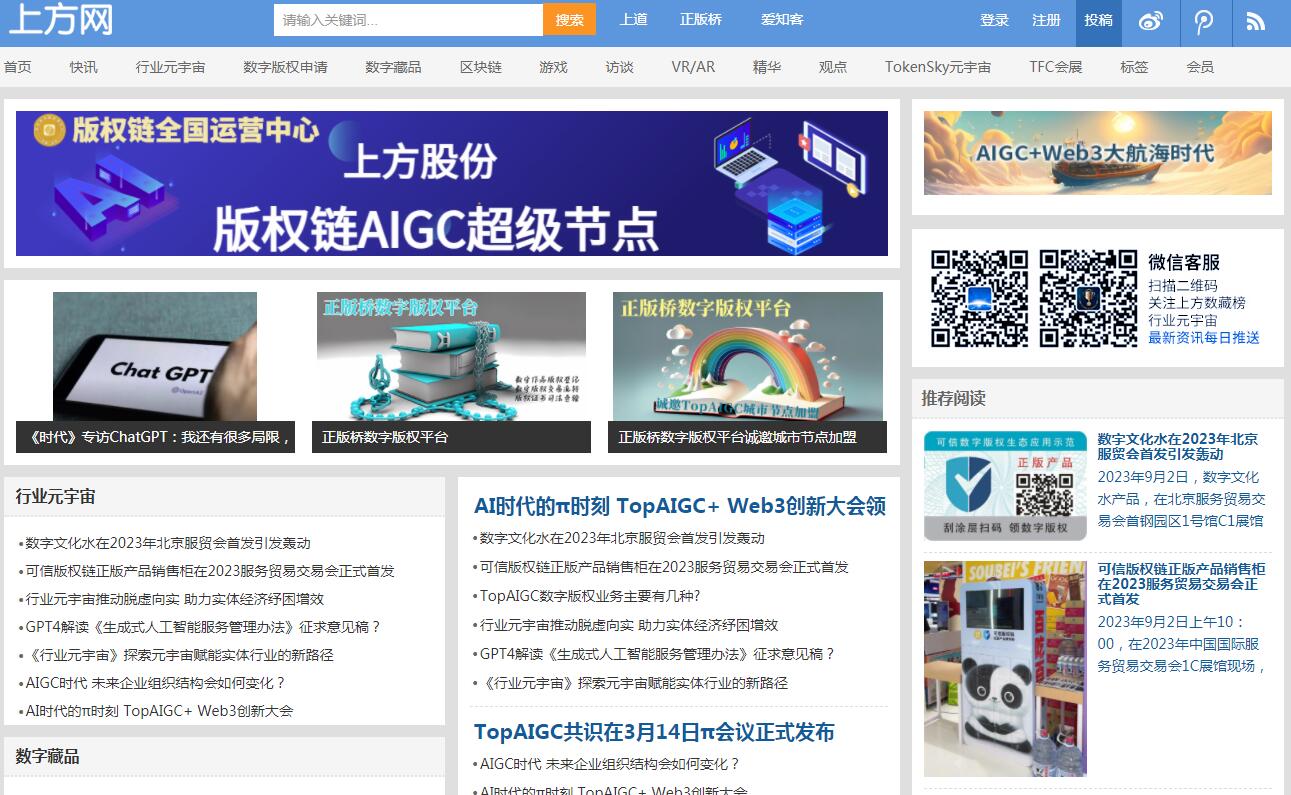Open recommended title 数字文化水在2023年北京服贸会首发引发轰动
The height and width of the screenshot is (795, 1291).
click(x=1178, y=446)
